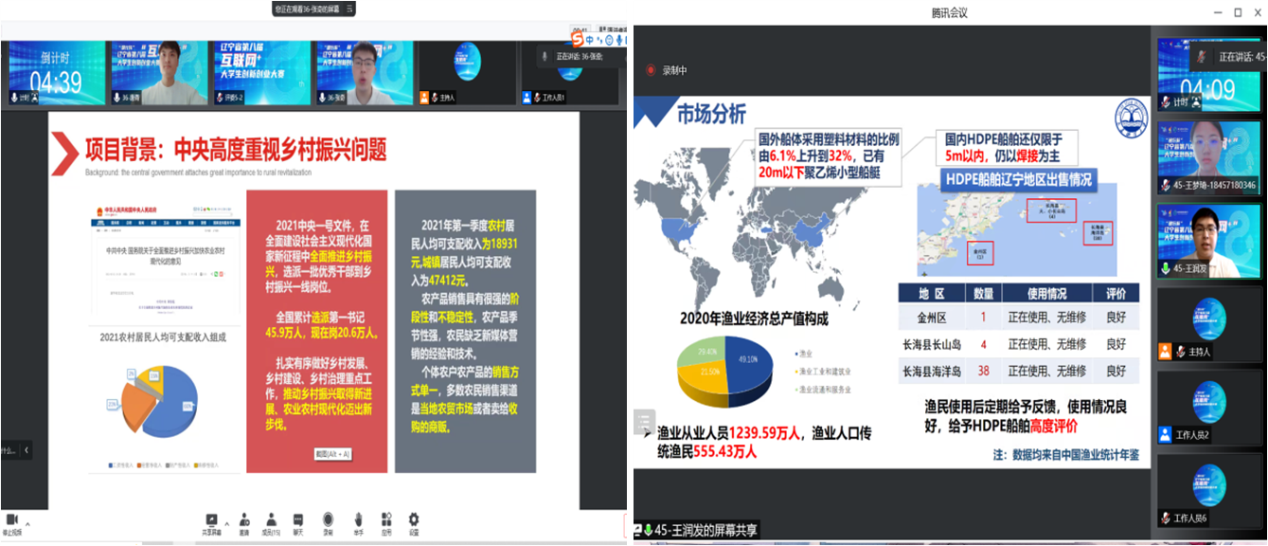Toggle the Record button in bottom toolbar
This screenshot has width=1268, height=546.
tap(327, 520)
